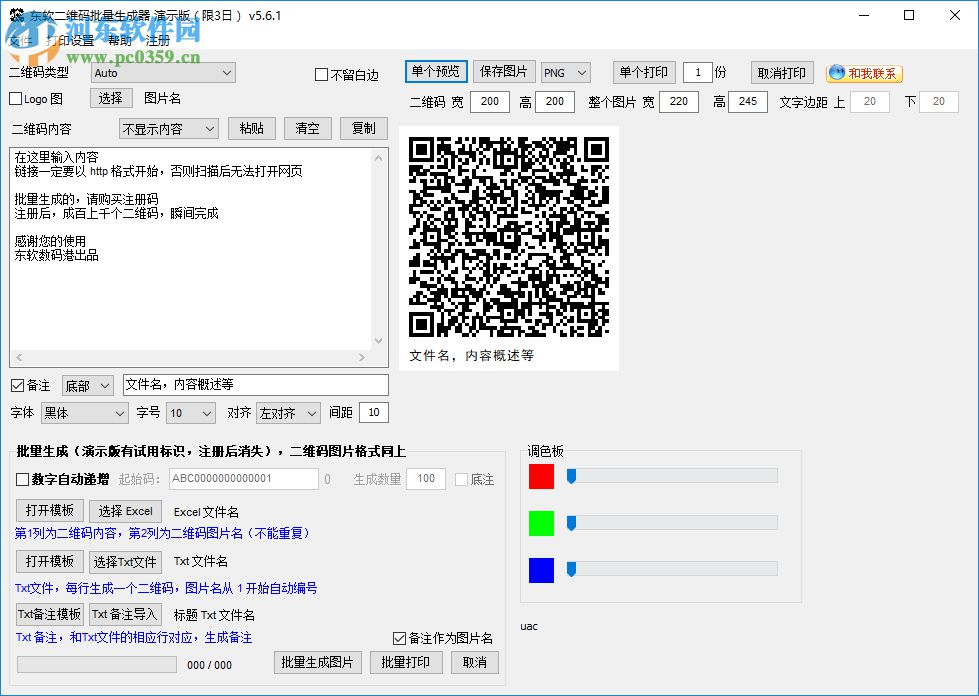979x696 pixels.
Task: Disable the 备注作为图片名 checkbox
Action: (398, 638)
